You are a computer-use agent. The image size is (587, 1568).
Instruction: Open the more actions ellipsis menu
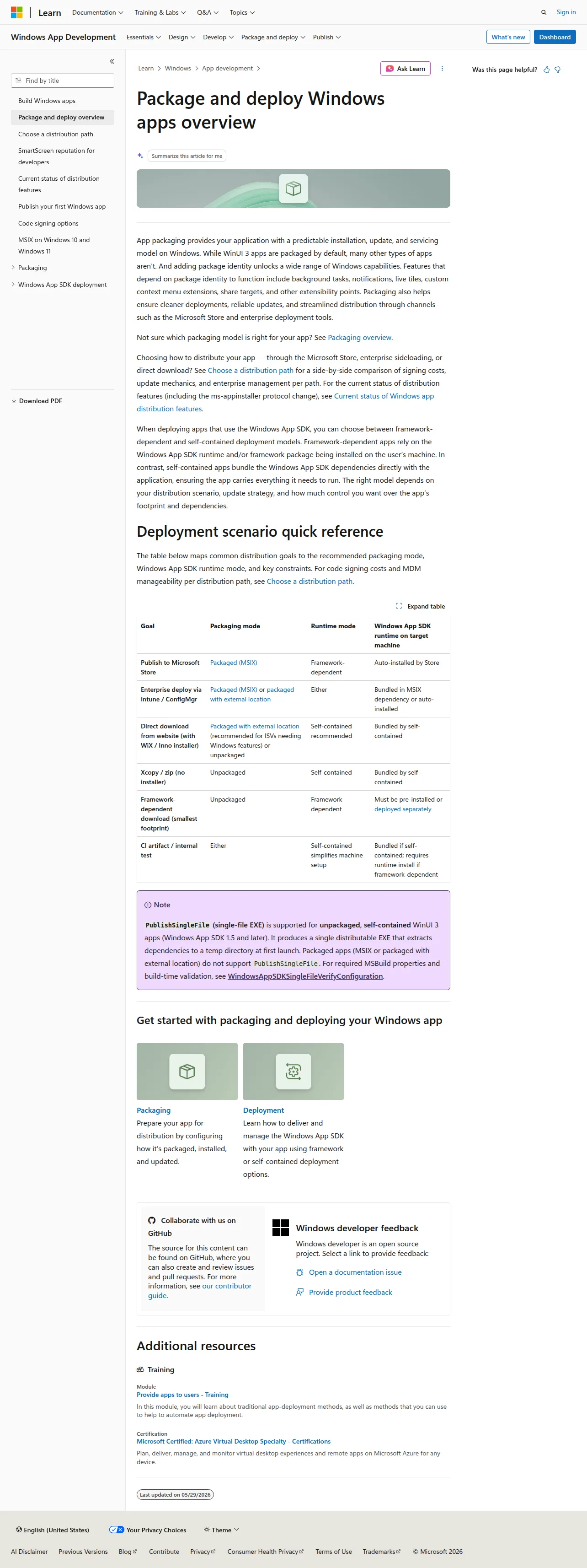tap(442, 69)
